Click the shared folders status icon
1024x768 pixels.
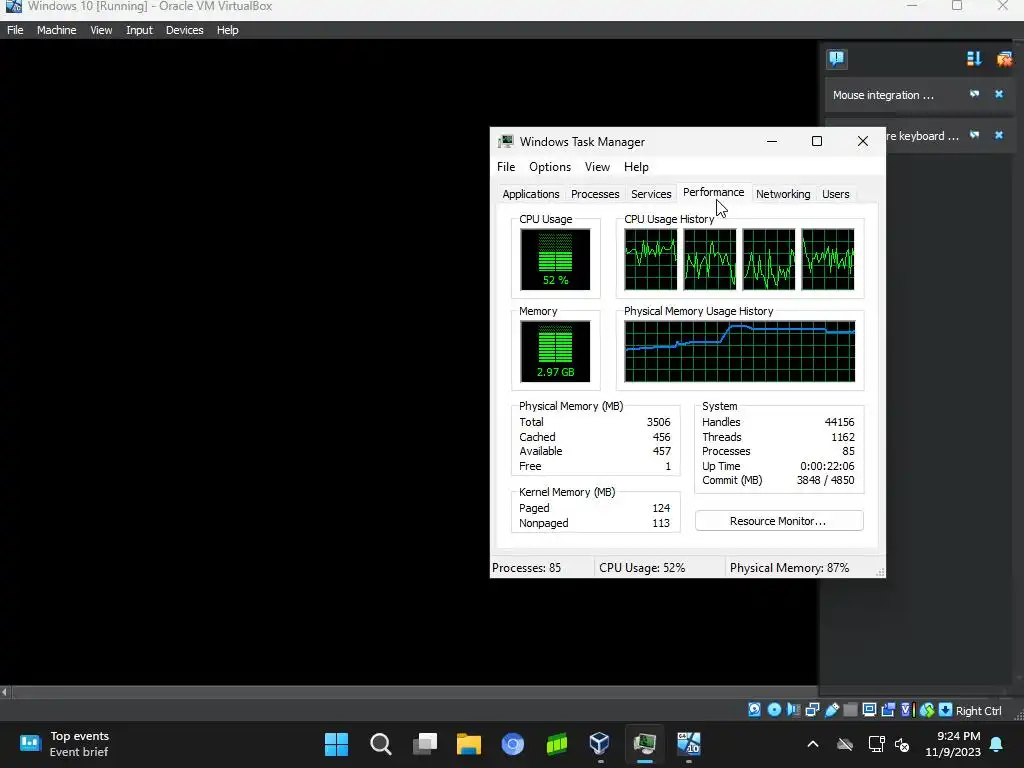pyautogui.click(x=850, y=710)
